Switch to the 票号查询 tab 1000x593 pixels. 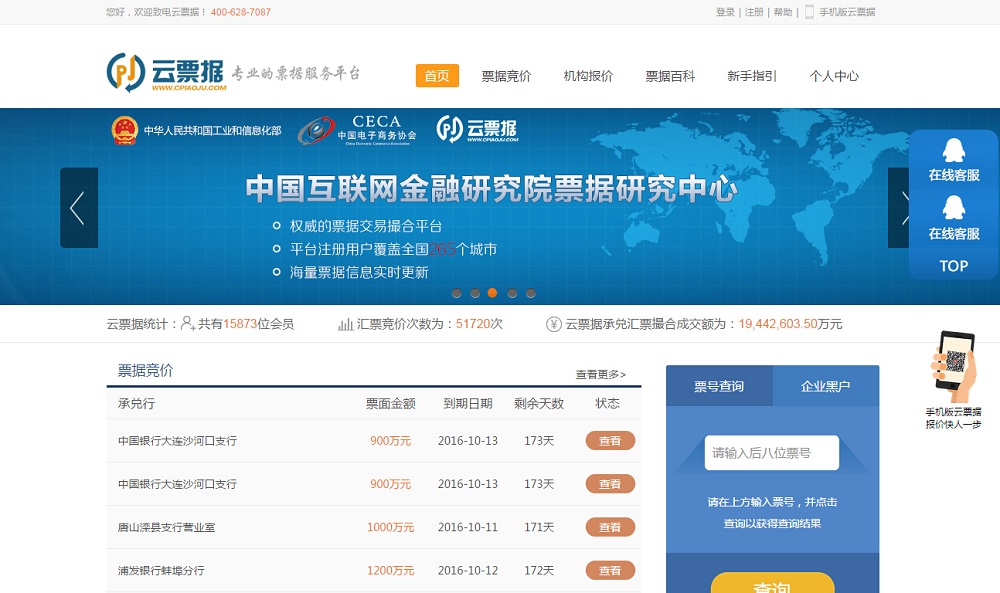tap(719, 386)
